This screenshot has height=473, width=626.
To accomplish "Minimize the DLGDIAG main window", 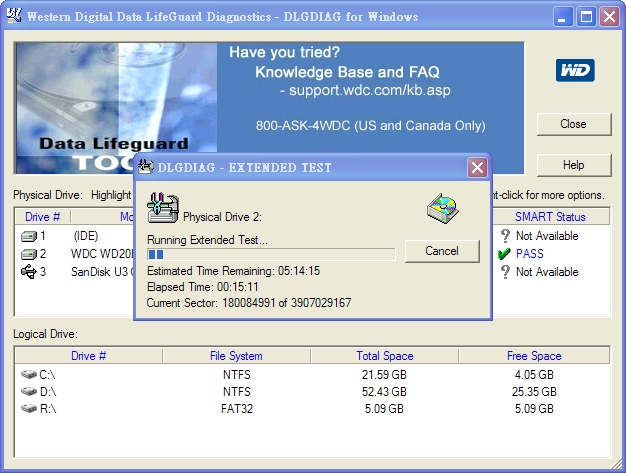I will coord(563,17).
